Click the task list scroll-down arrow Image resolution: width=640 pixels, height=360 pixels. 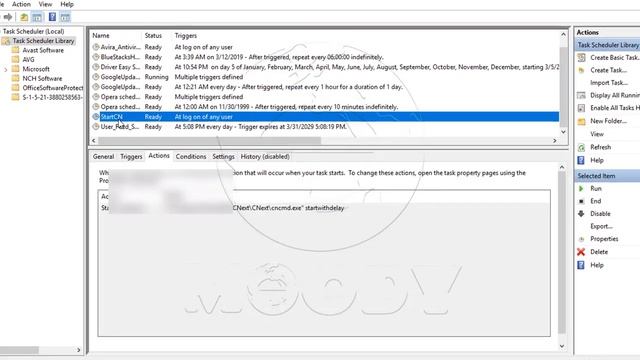tap(563, 132)
